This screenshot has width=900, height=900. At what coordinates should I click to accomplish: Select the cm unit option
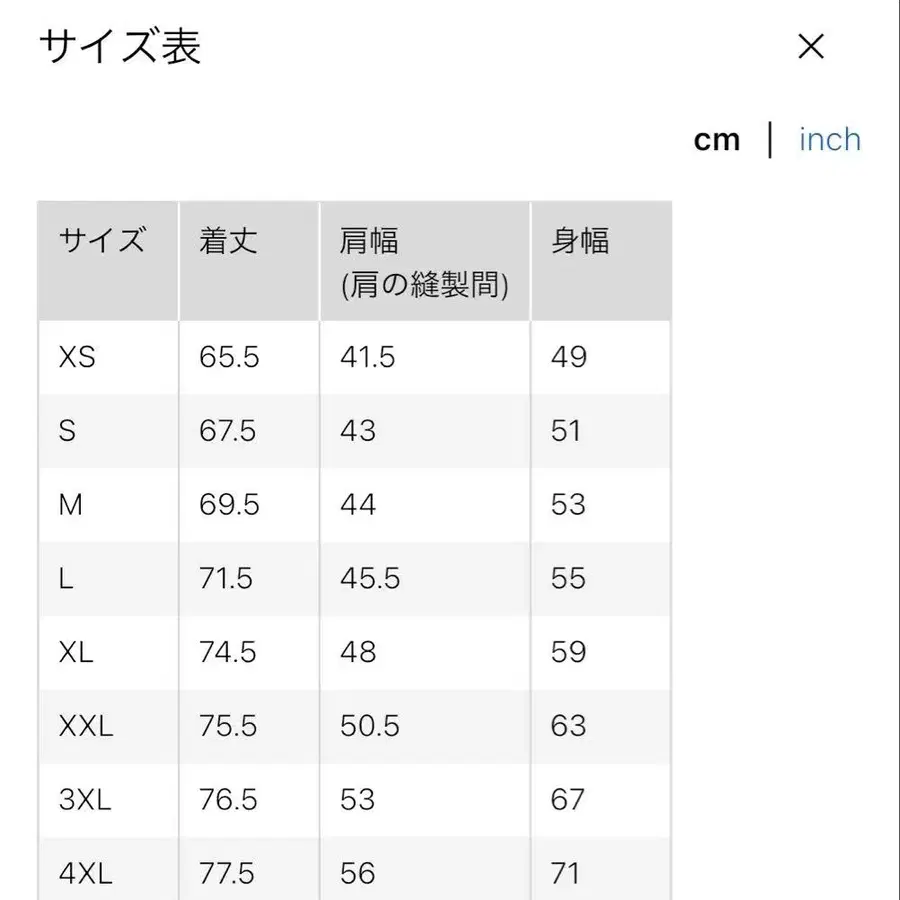716,139
